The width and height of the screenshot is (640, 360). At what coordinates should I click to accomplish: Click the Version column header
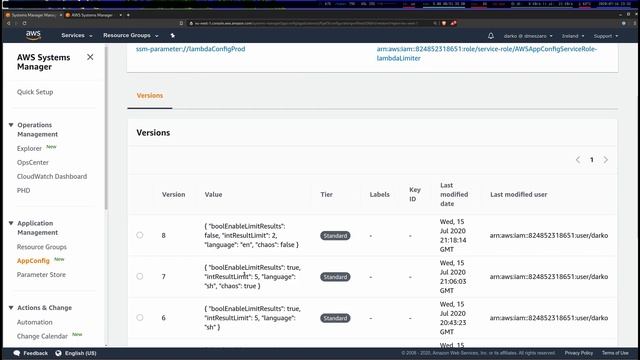pos(173,195)
